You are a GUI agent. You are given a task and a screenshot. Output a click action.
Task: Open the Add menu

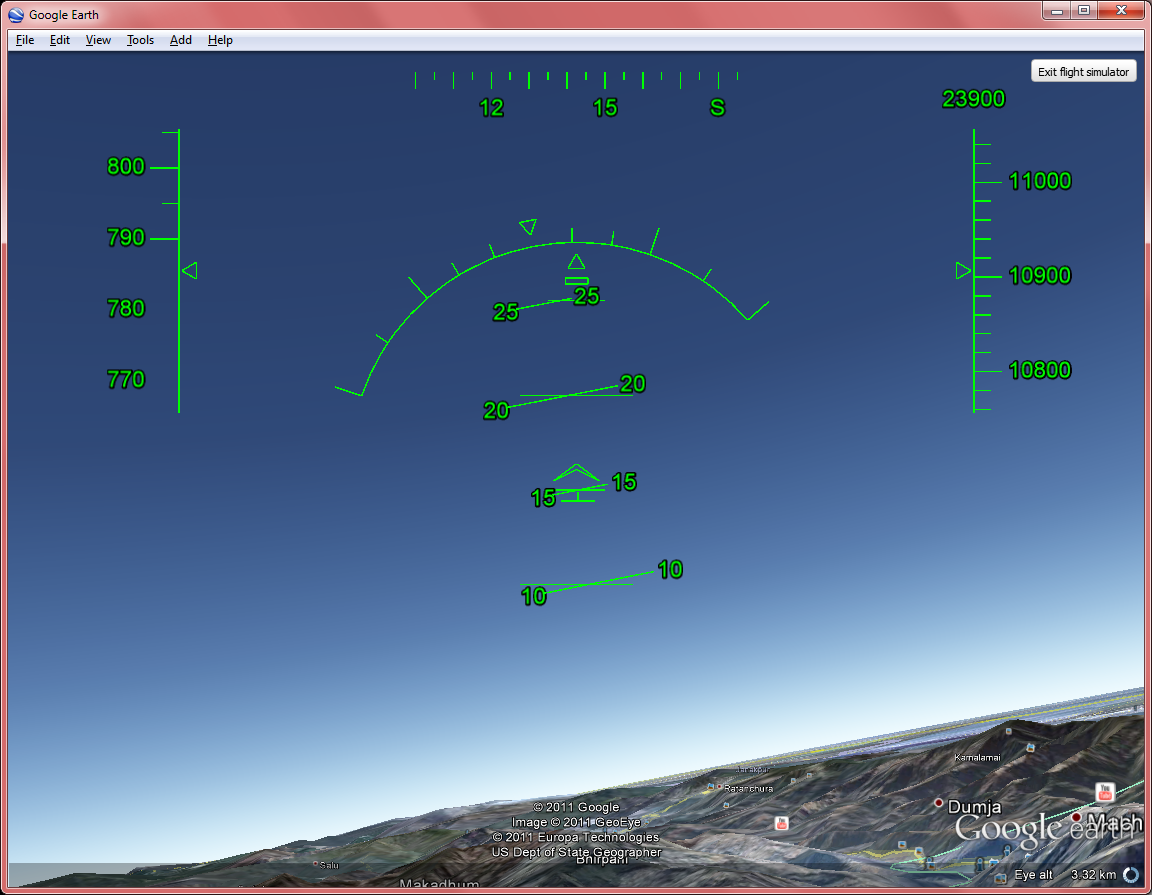181,40
